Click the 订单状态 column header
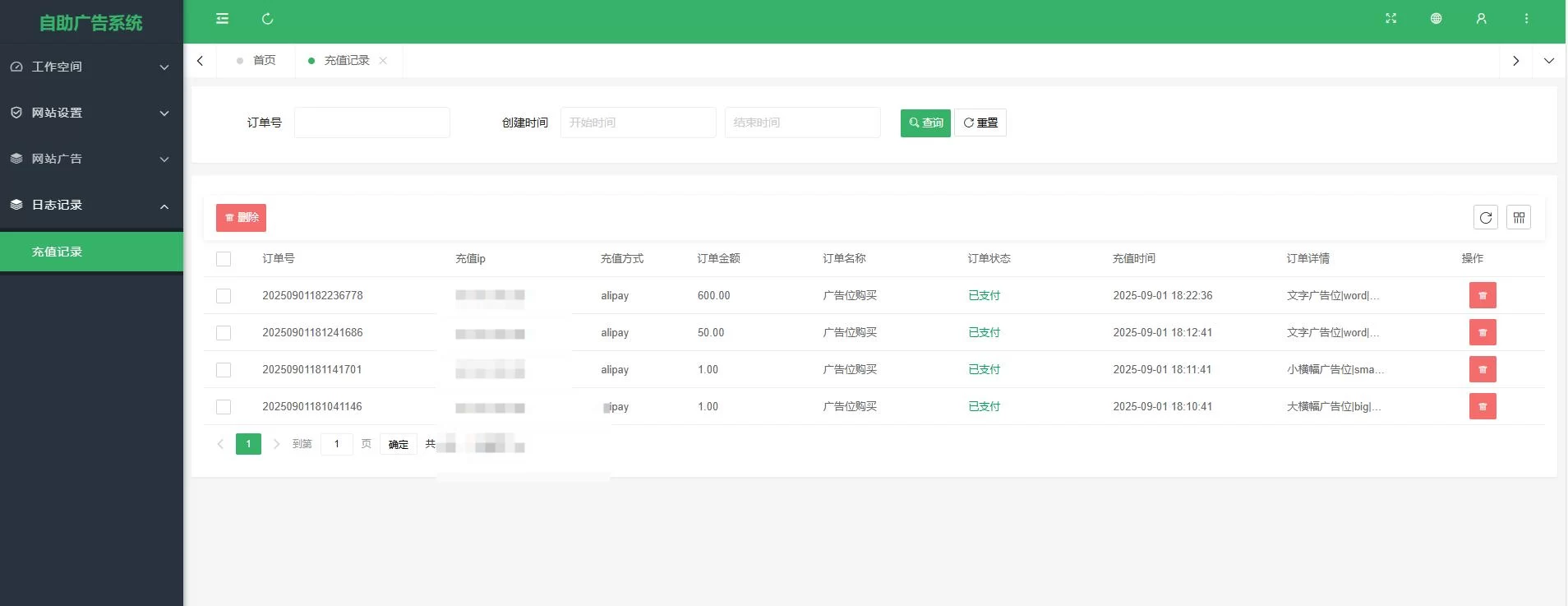The width and height of the screenshot is (1568, 606). (989, 258)
